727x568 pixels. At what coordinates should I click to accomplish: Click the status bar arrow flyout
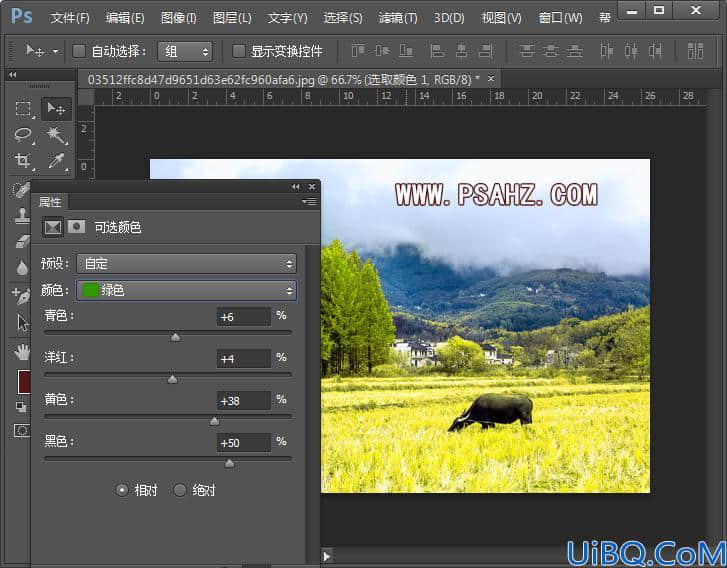pyautogui.click(x=326, y=556)
